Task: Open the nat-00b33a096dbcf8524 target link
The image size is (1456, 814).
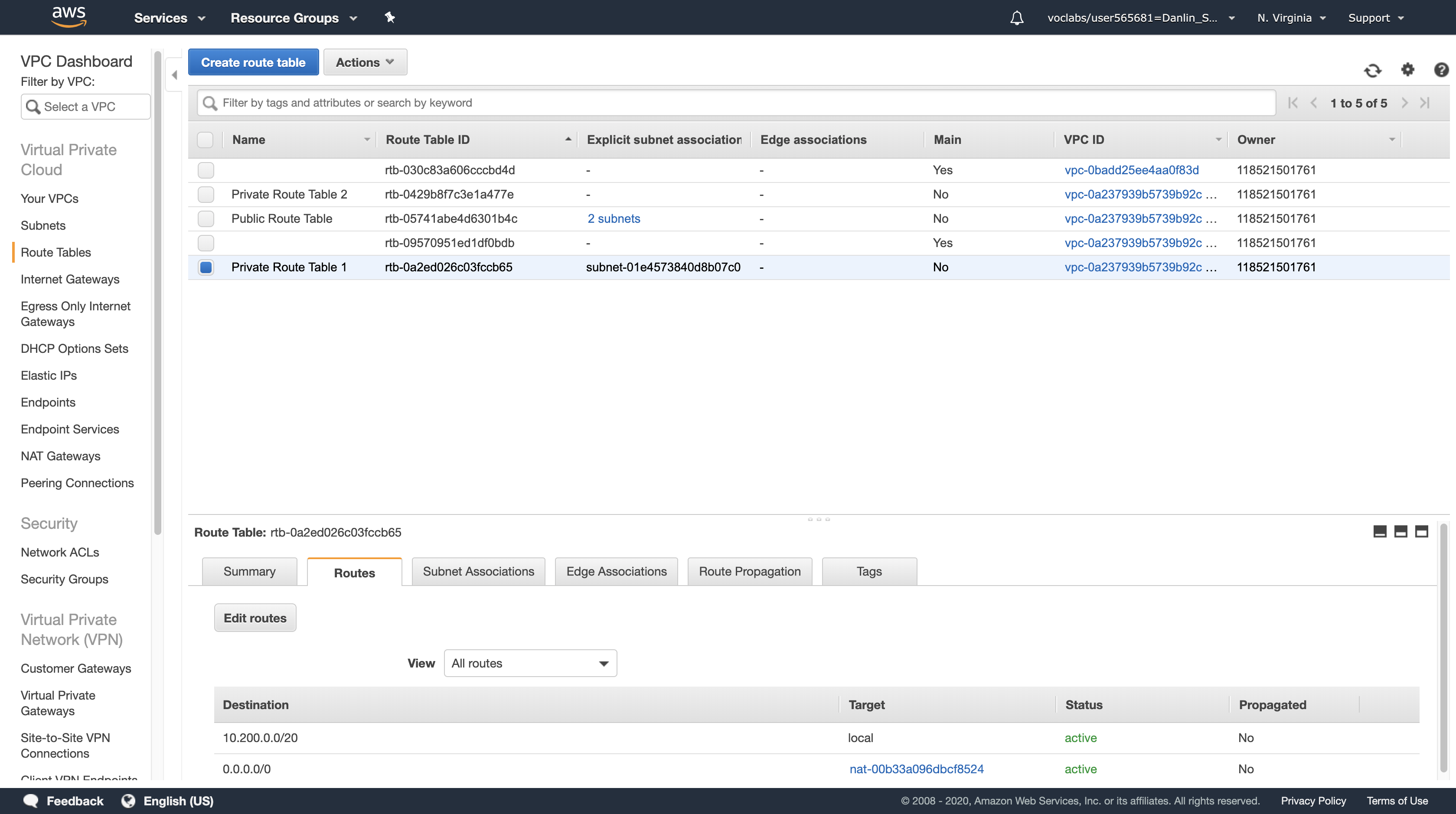Action: (x=916, y=769)
